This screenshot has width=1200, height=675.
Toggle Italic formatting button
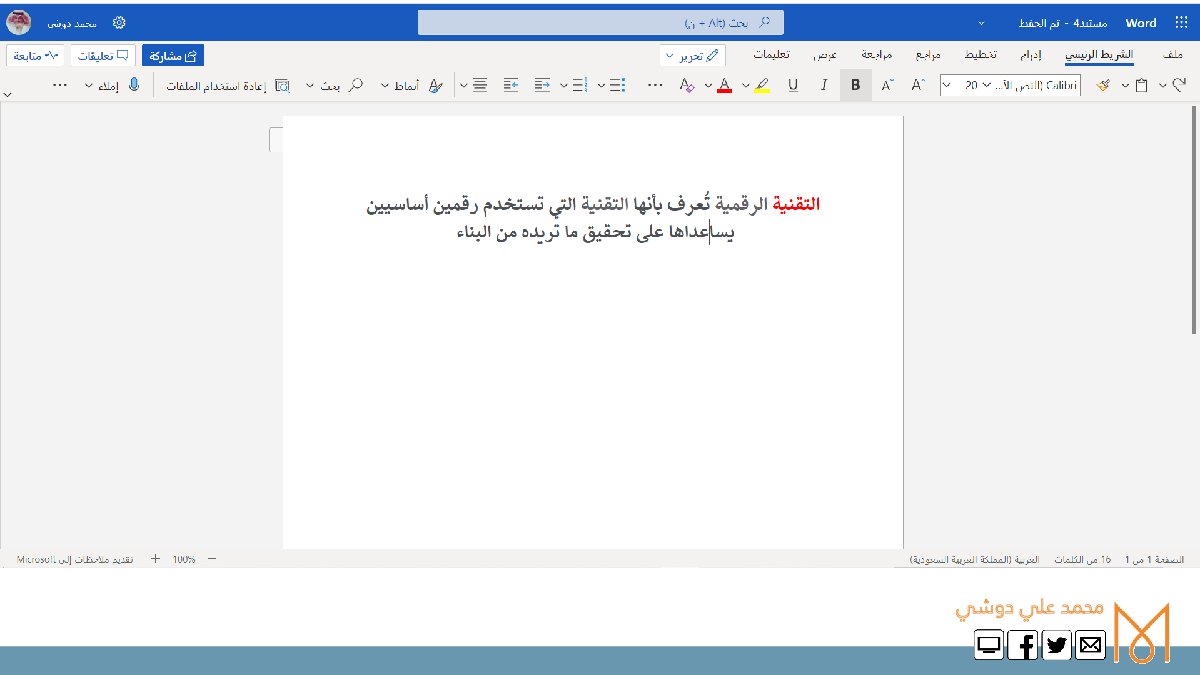824,86
